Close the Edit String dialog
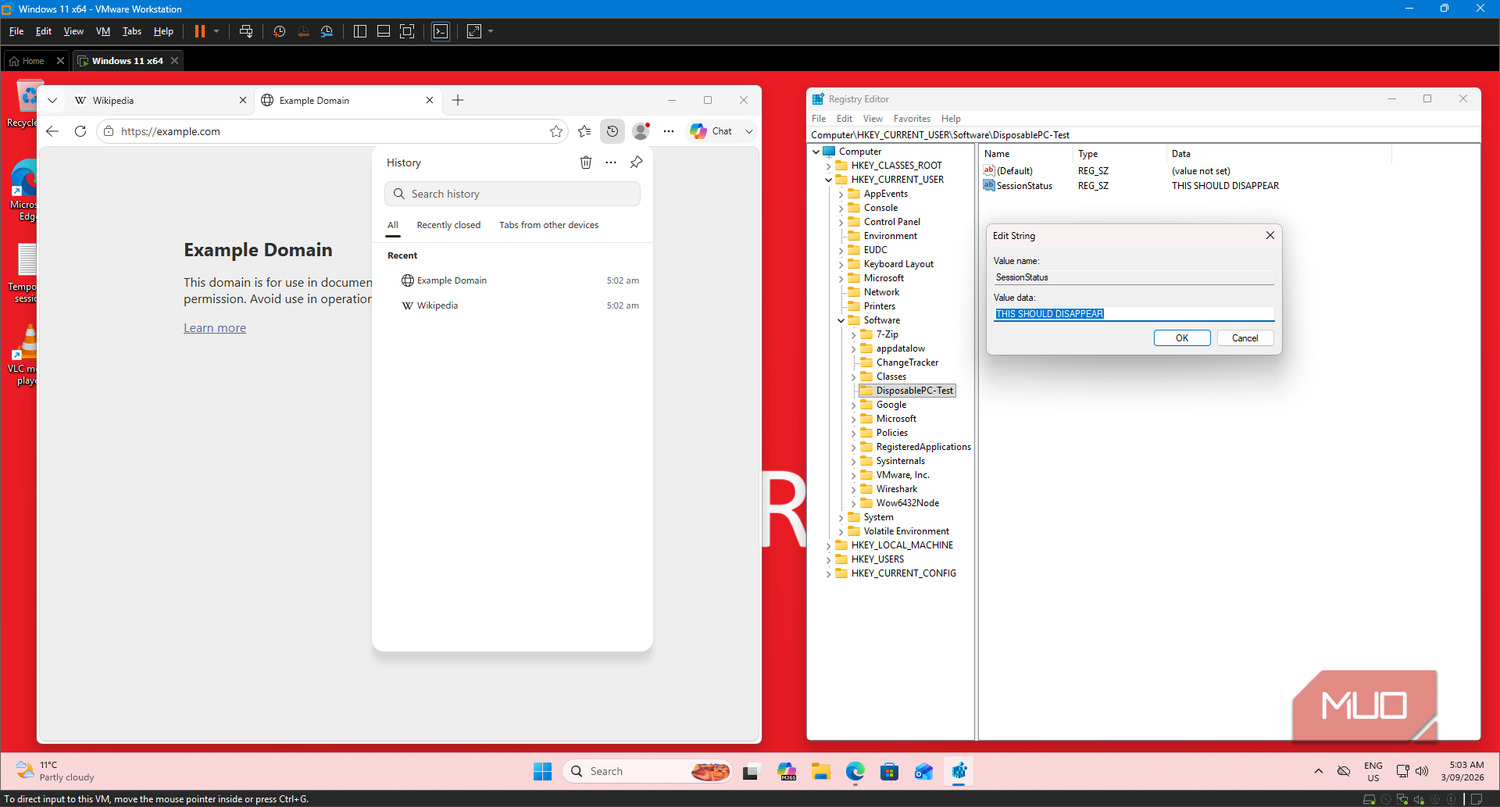Screen dimensions: 1500x807 coord(1270,236)
